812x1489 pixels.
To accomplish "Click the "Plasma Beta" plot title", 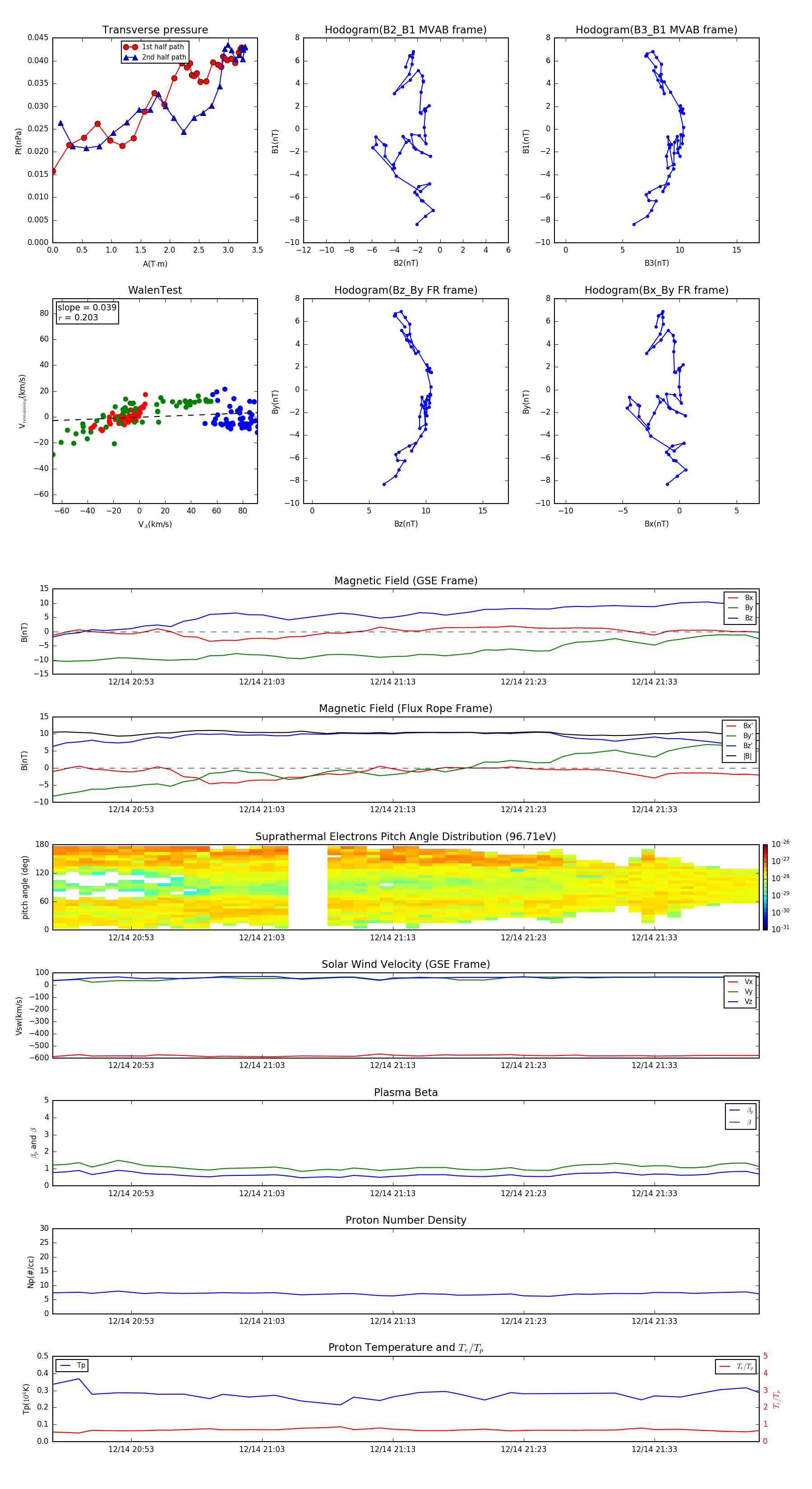I will (406, 1093).
